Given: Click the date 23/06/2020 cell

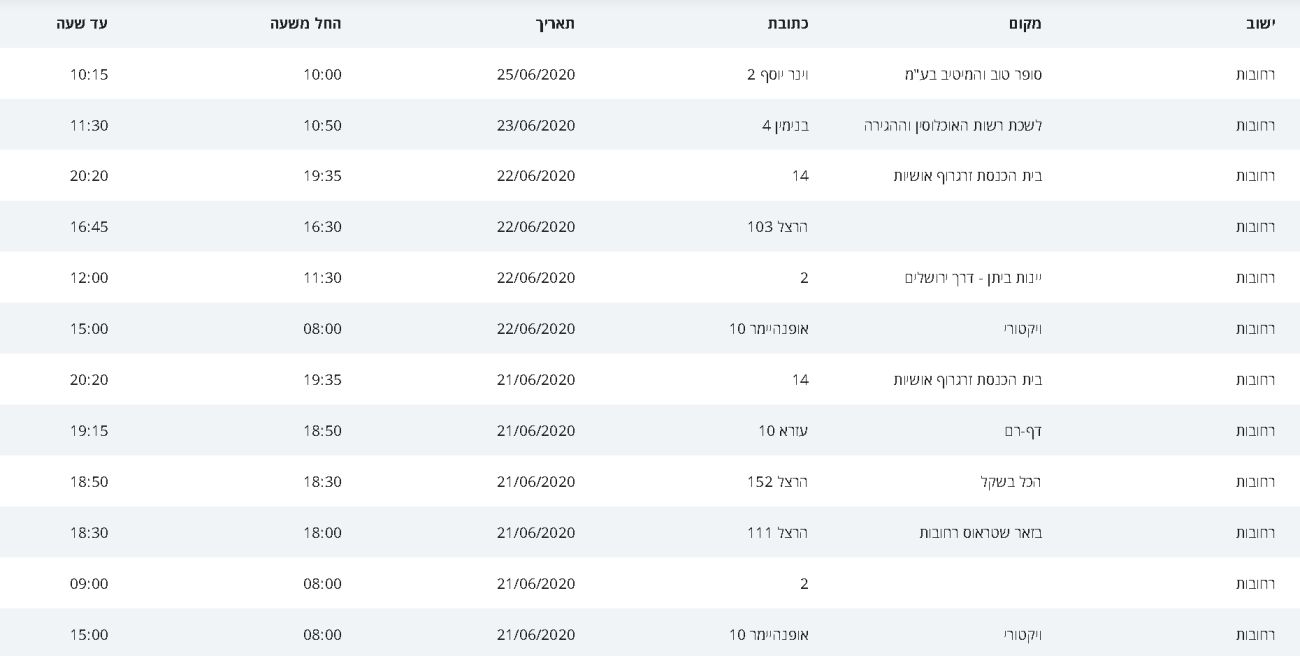Looking at the screenshot, I should coord(536,126).
